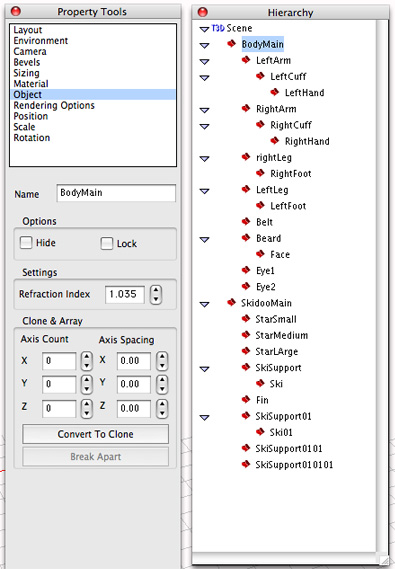The width and height of the screenshot is (395, 569).
Task: Click the T3D Scene root icon
Action: coord(218,28)
